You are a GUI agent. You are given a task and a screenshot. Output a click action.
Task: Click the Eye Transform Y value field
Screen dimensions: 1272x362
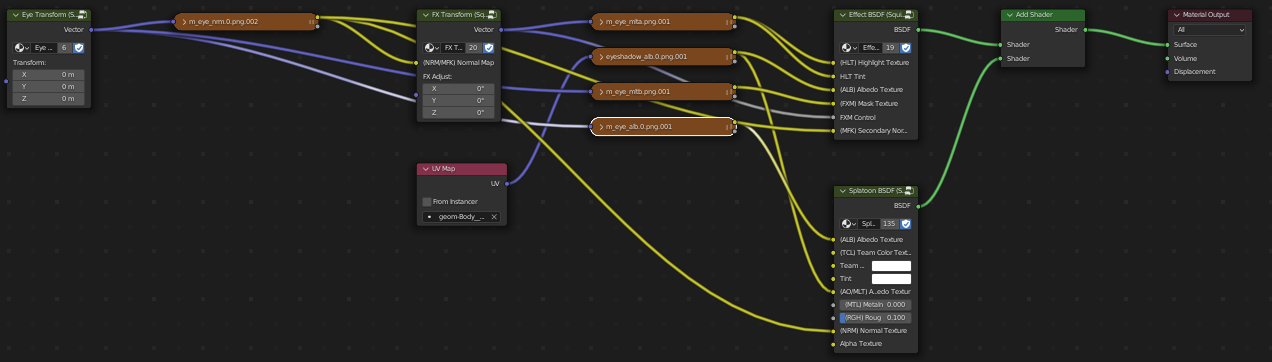click(x=49, y=86)
